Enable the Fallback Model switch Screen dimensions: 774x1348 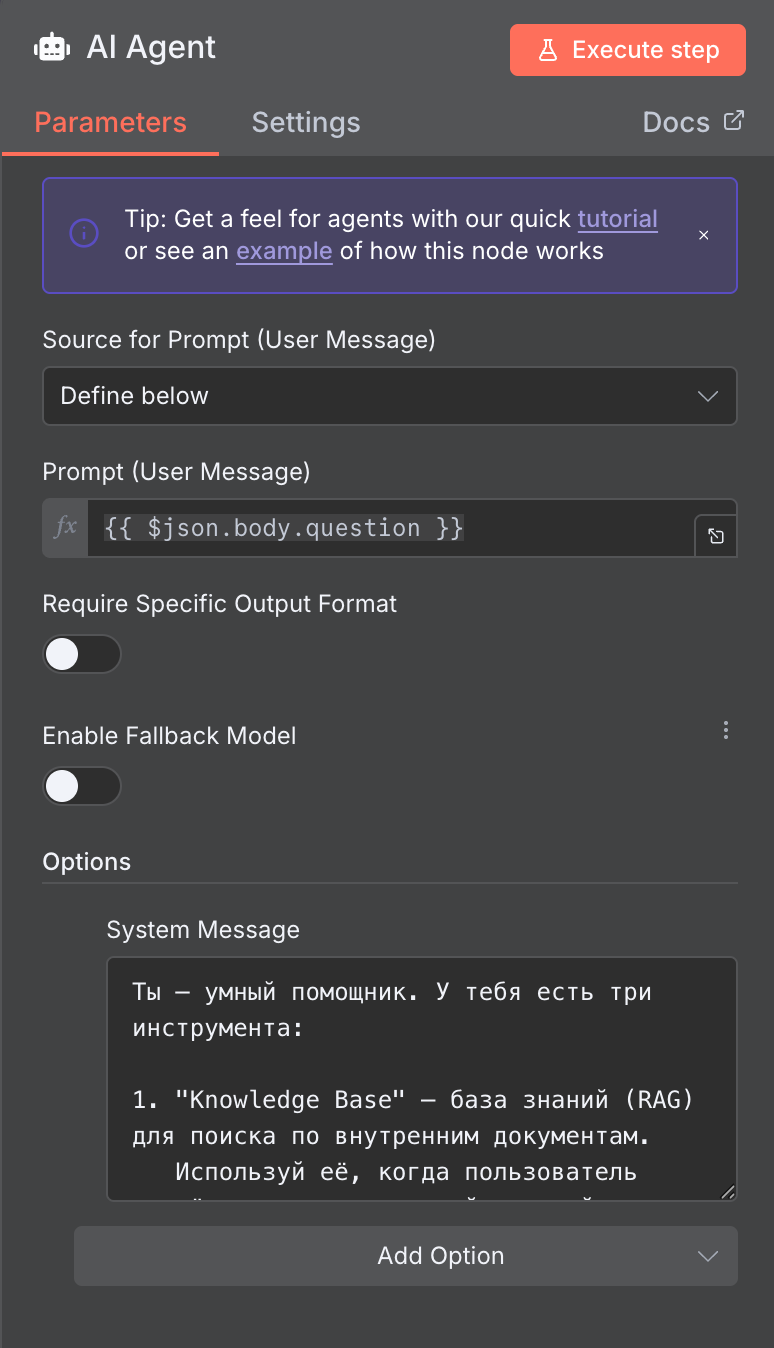tap(82, 786)
